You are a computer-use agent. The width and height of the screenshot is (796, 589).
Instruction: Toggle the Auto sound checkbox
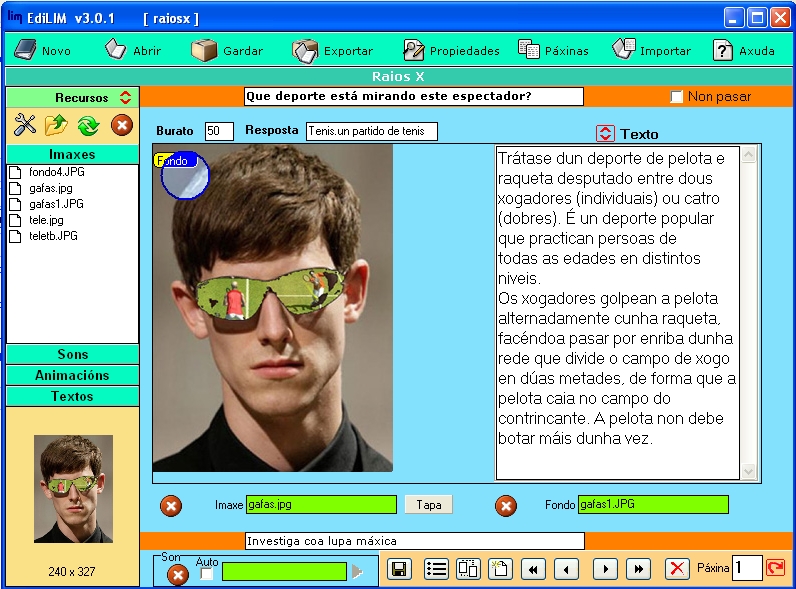[207, 574]
